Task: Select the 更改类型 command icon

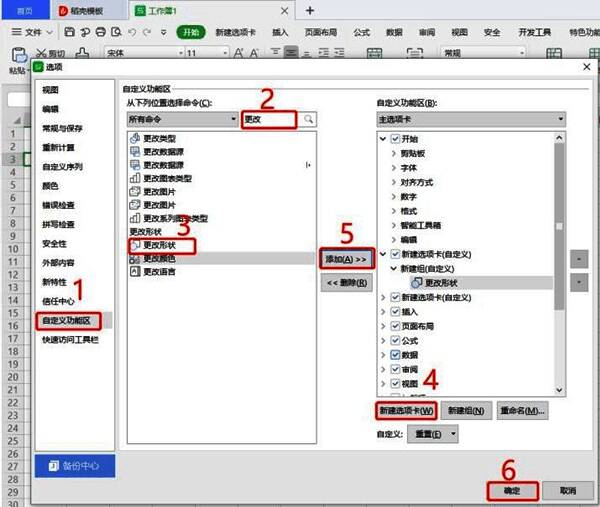Action: [x=135, y=138]
